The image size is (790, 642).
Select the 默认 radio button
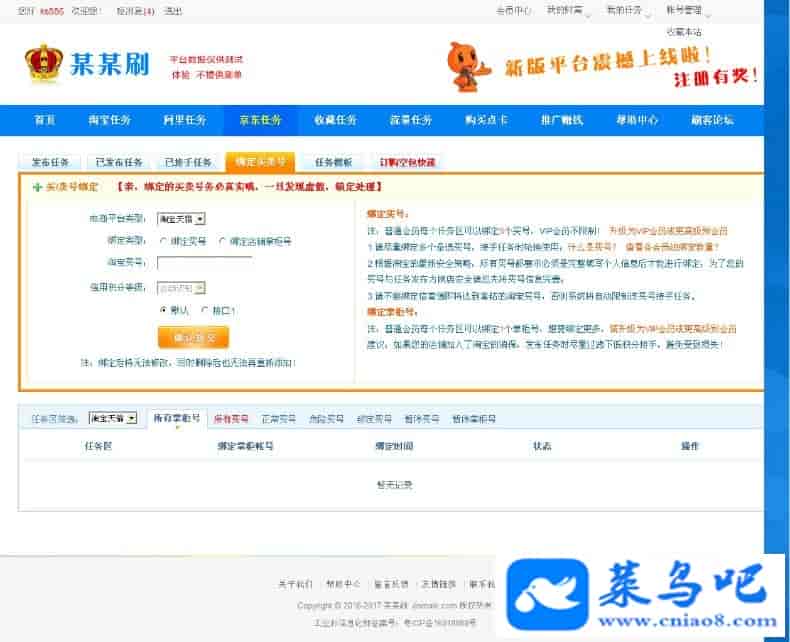163,311
